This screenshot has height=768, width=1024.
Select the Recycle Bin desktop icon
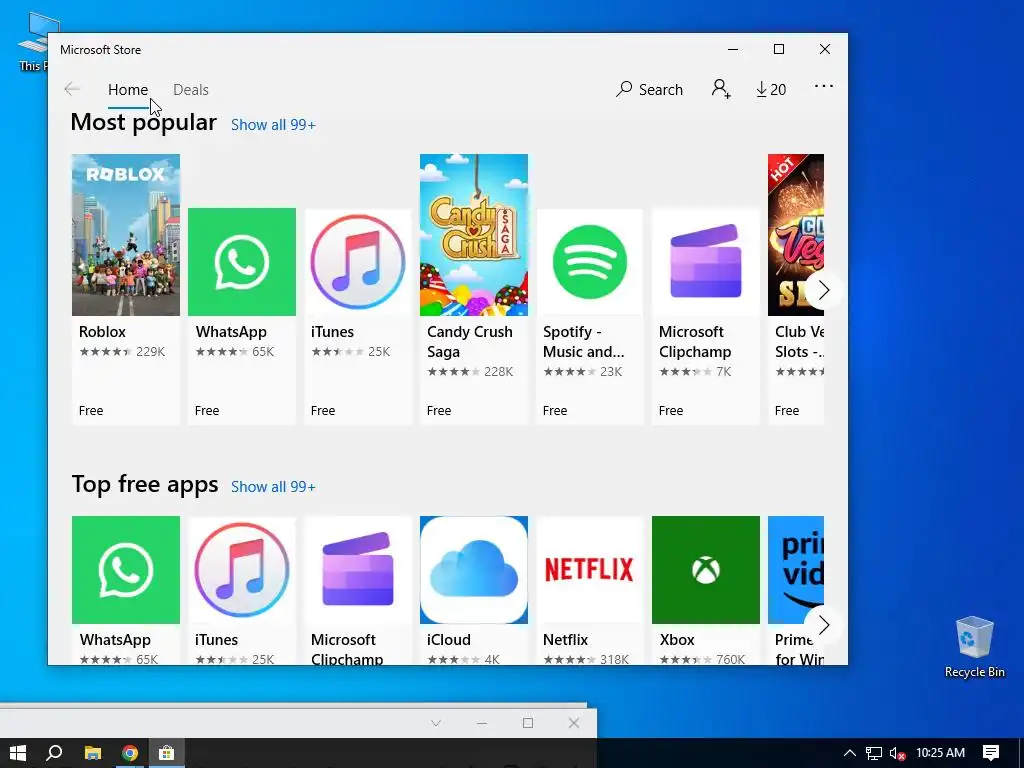tap(974, 647)
